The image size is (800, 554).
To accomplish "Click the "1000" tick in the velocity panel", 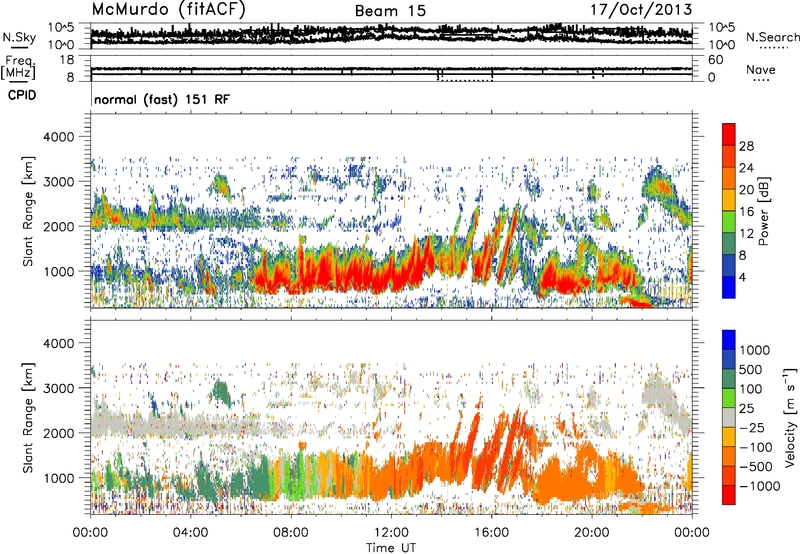I will [x=61, y=478].
